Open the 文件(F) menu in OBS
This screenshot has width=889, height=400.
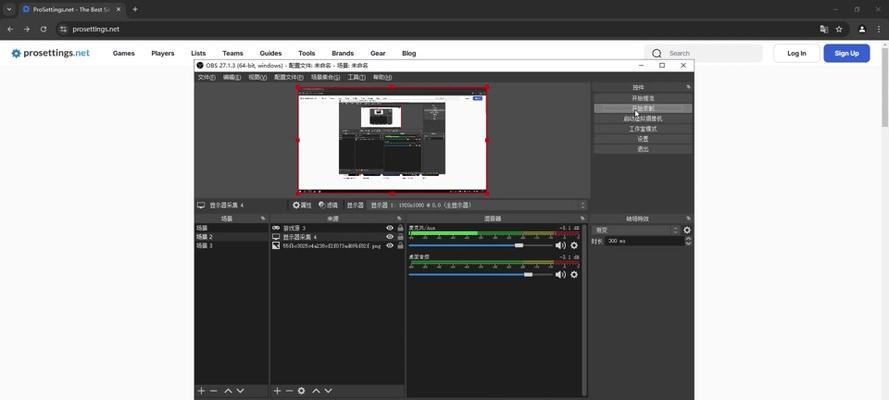[206, 77]
